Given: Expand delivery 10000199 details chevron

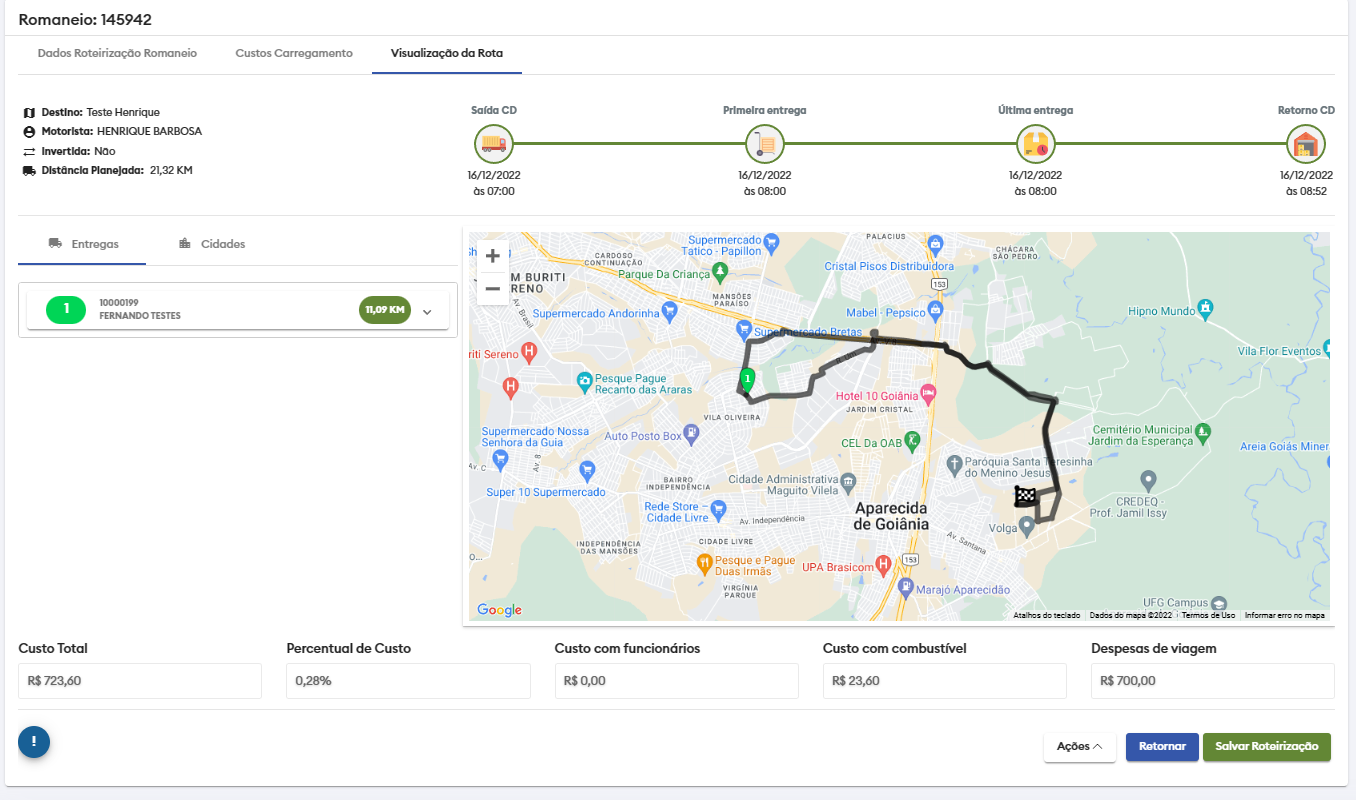Looking at the screenshot, I should (427, 312).
